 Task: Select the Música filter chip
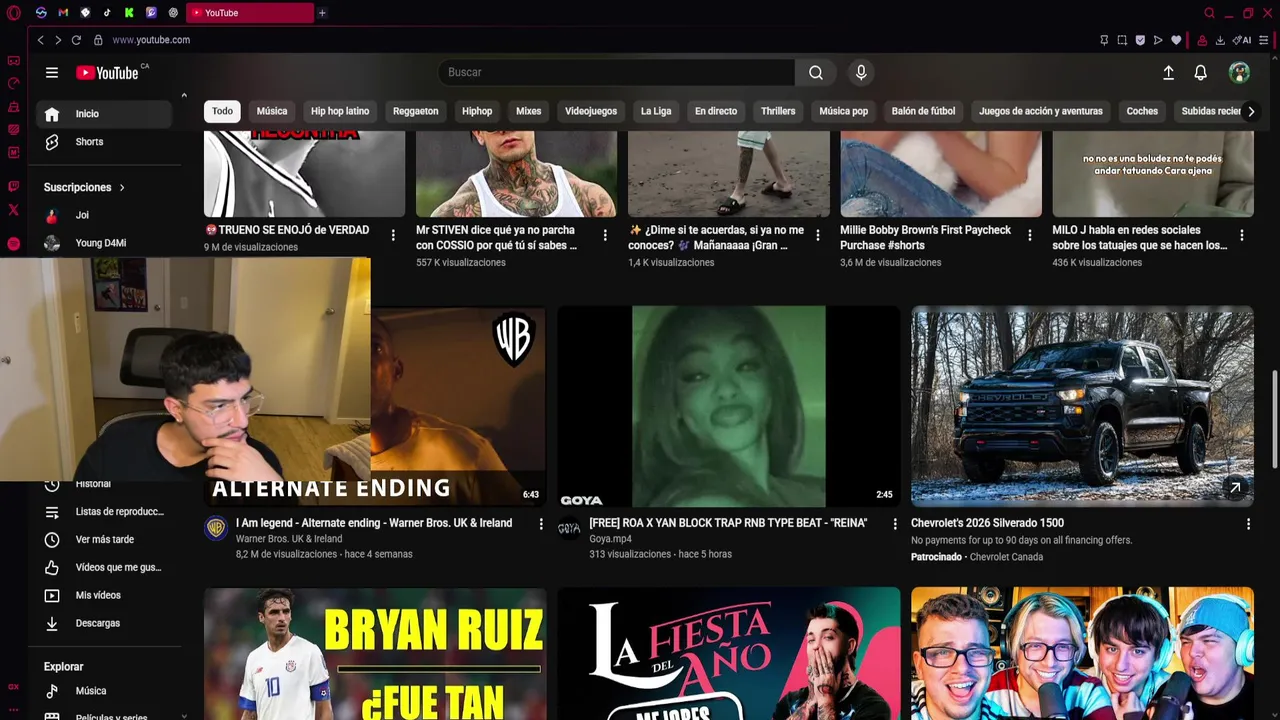tap(272, 111)
